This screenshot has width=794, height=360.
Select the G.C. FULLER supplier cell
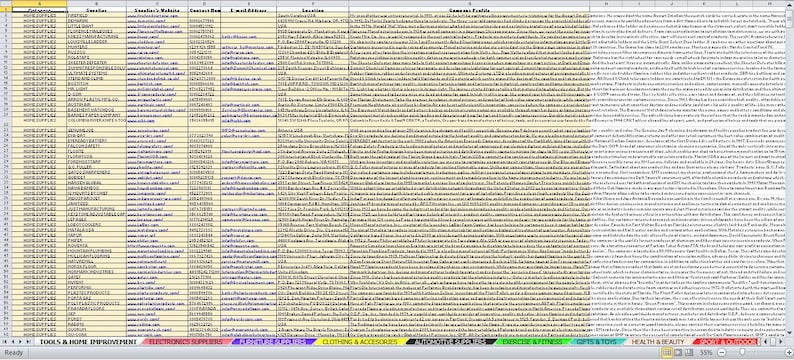[x=96, y=167]
